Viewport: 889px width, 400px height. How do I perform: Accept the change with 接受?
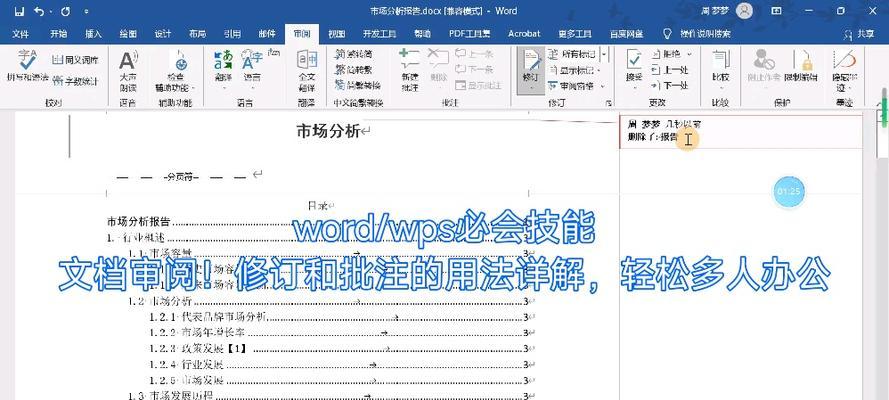click(634, 68)
